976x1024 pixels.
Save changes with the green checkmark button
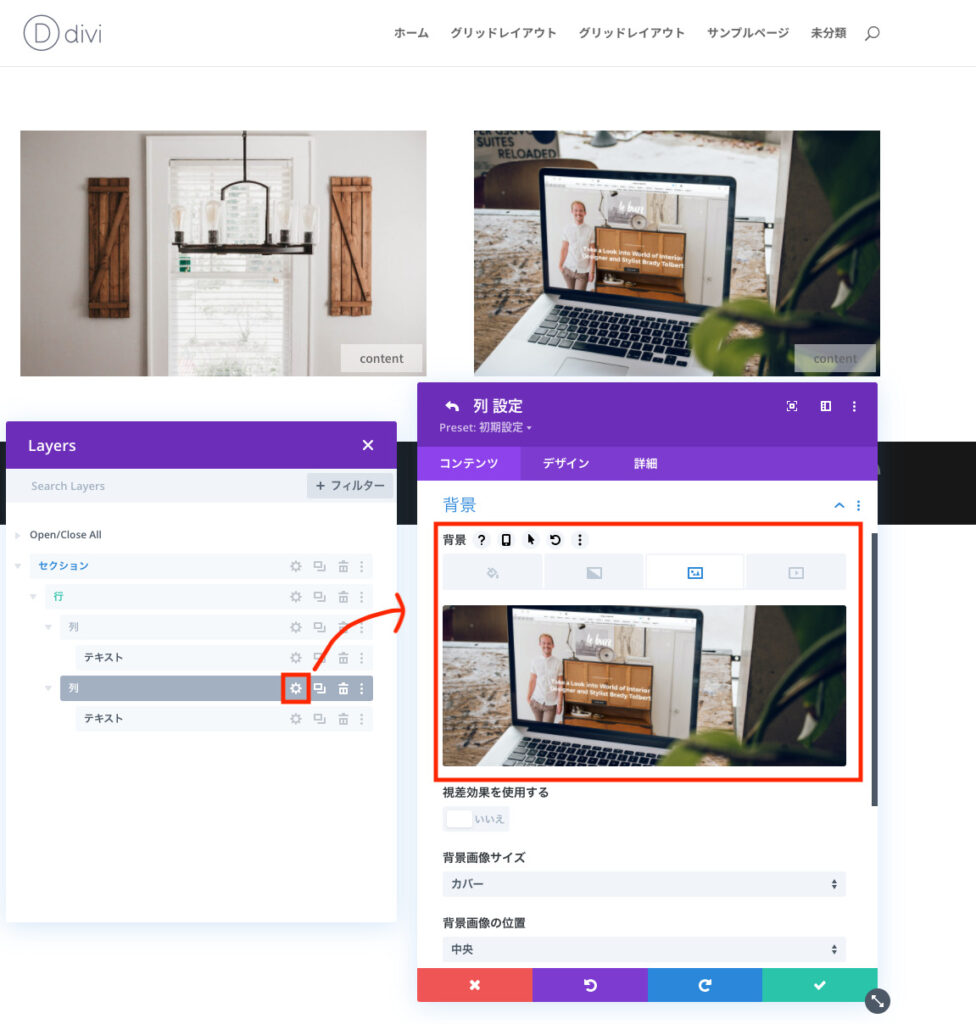pyautogui.click(x=819, y=985)
